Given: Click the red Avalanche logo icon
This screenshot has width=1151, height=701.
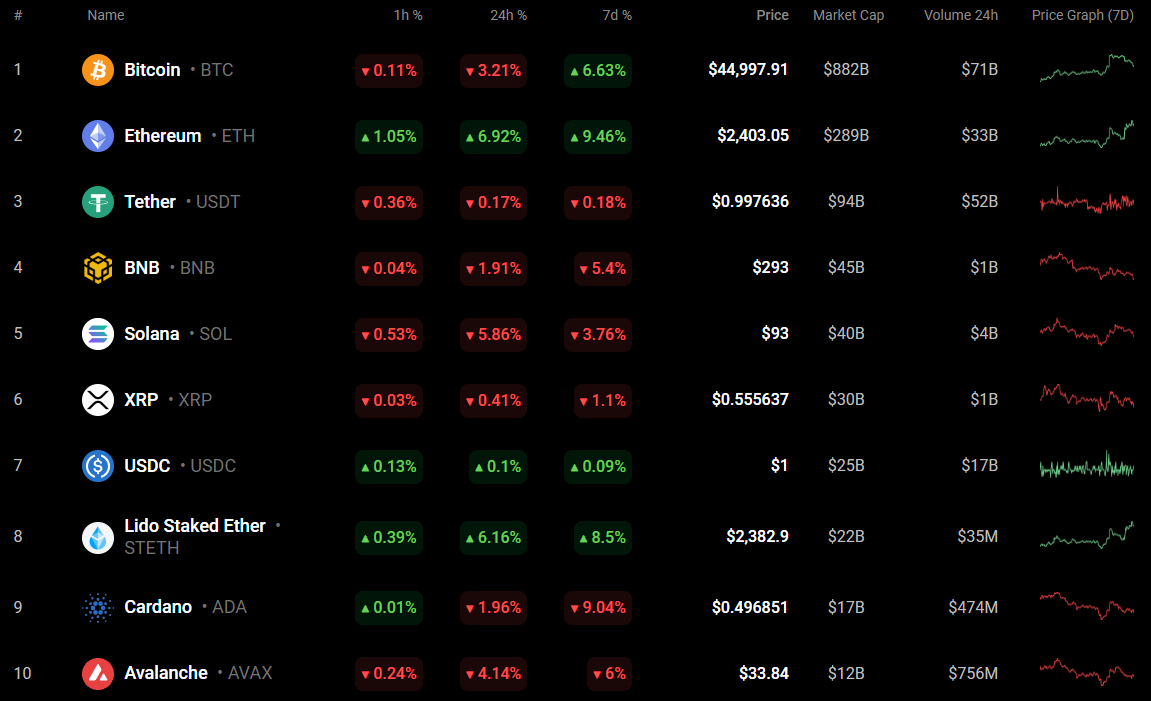Looking at the screenshot, I should click(98, 673).
